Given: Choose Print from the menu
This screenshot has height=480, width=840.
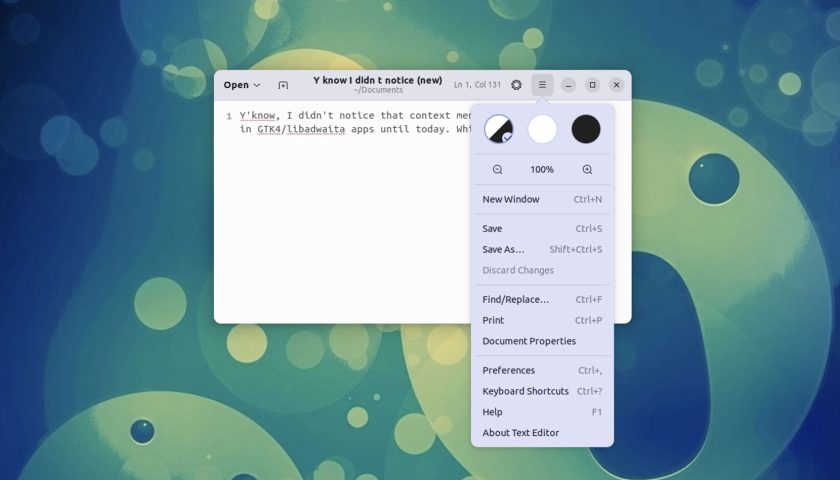Looking at the screenshot, I should pyautogui.click(x=542, y=320).
